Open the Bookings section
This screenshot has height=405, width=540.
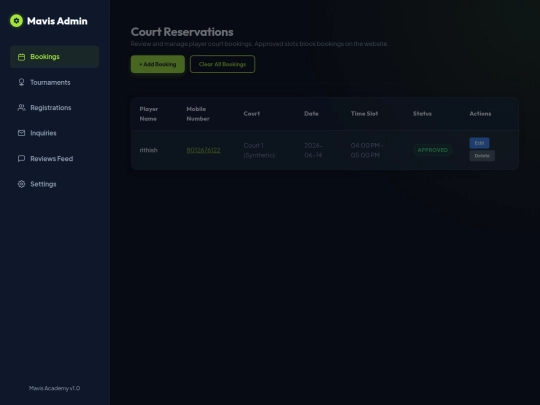tap(54, 57)
